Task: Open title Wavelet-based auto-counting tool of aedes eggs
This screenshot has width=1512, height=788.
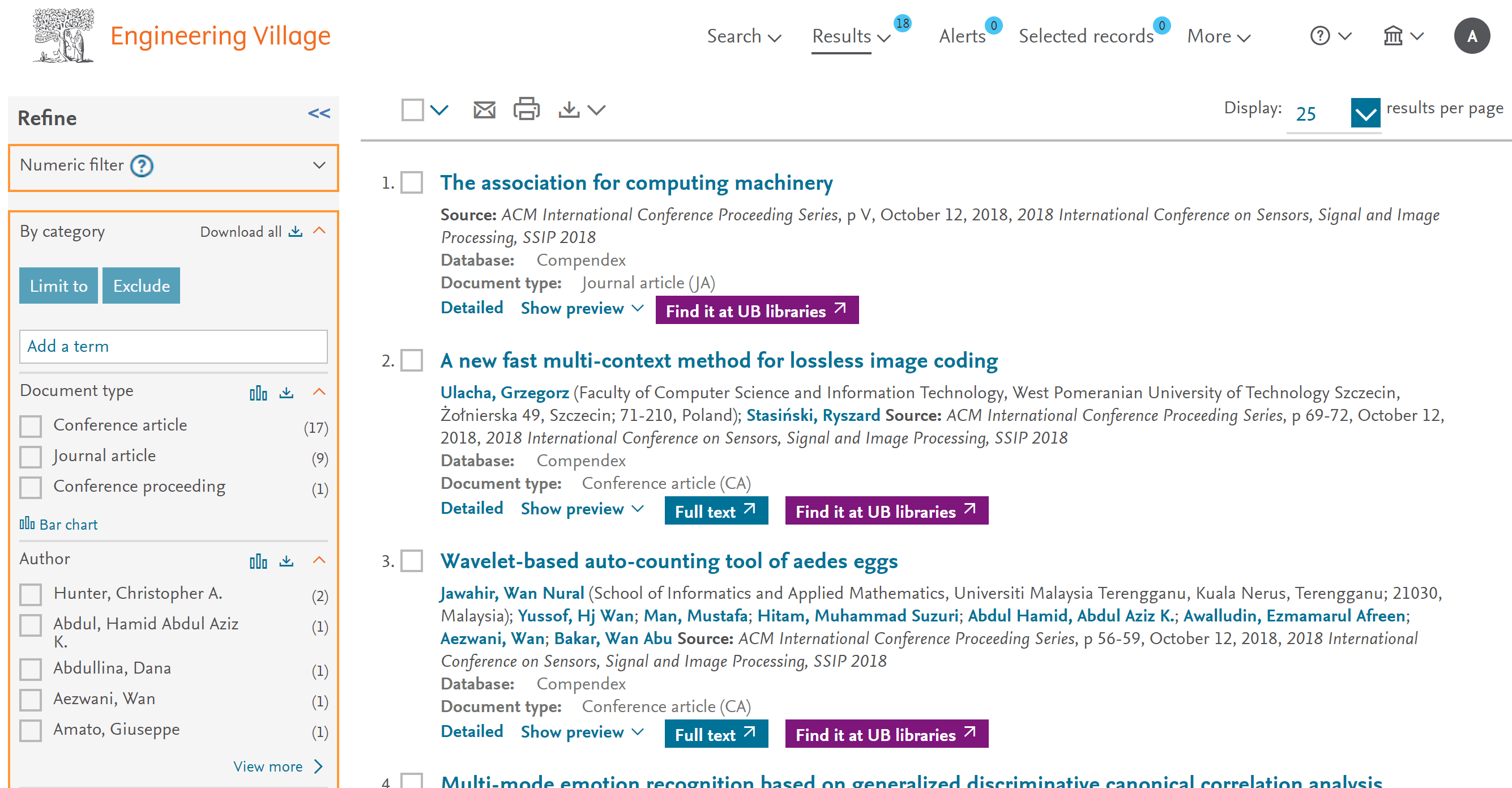Action: coord(669,561)
